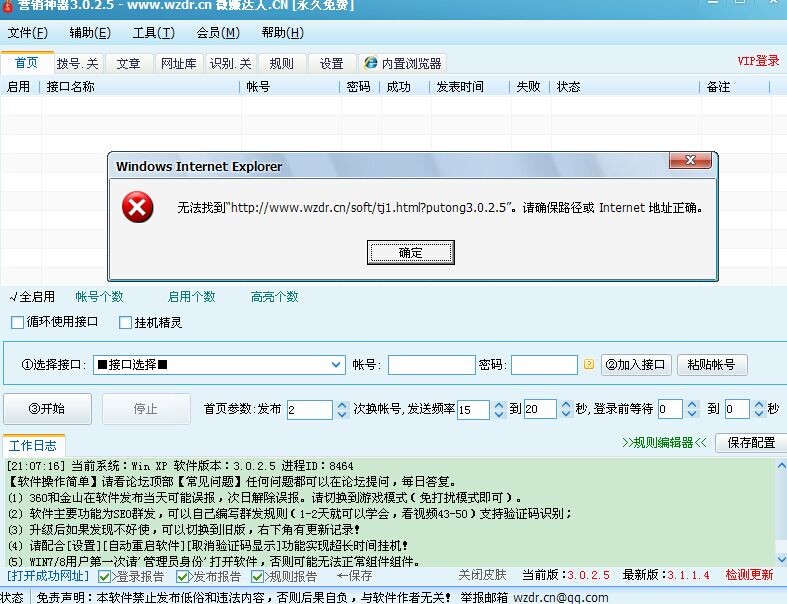Screen dimensions: 787x604
Task: Click 关闭皮肤 link
Action: (x=482, y=575)
